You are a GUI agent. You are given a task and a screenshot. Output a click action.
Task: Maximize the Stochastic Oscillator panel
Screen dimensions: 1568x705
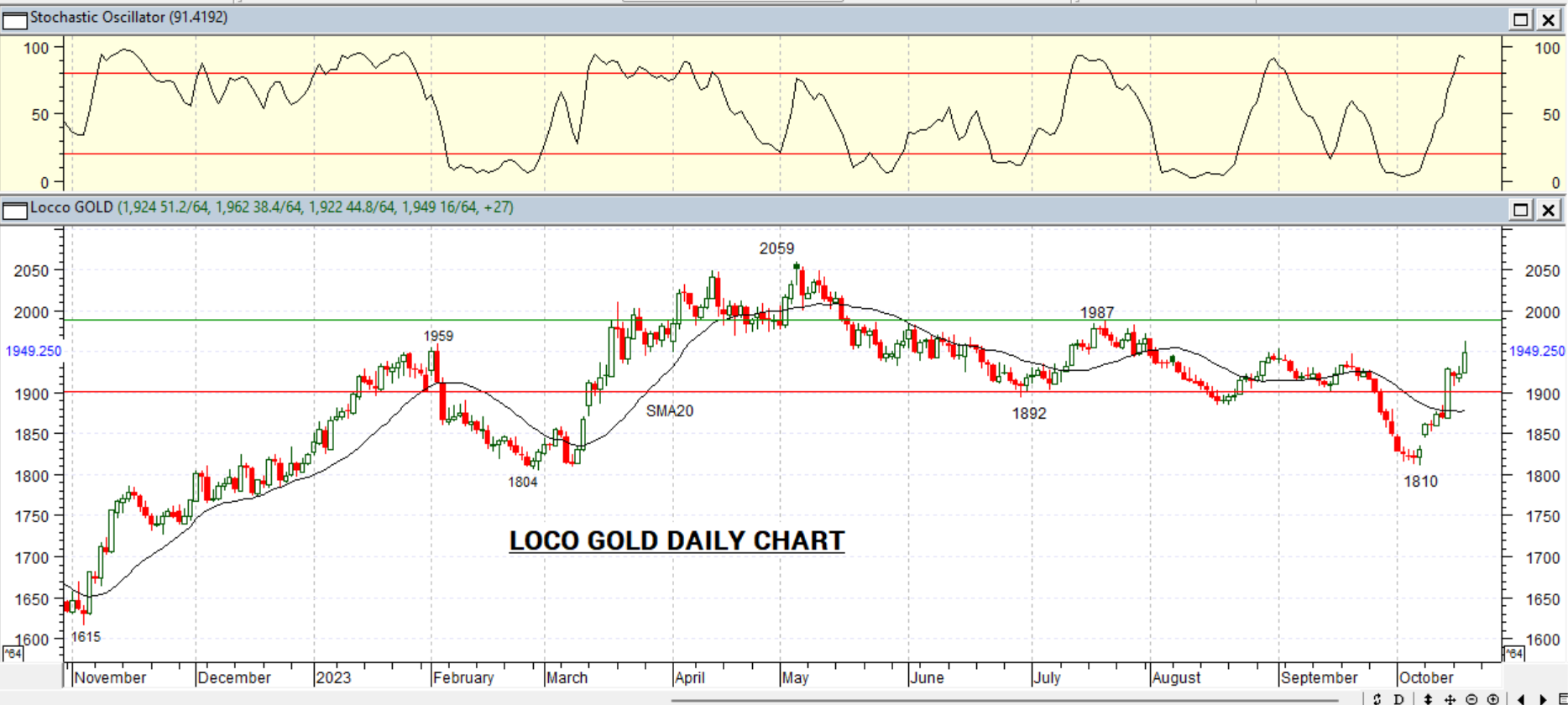(x=1520, y=19)
